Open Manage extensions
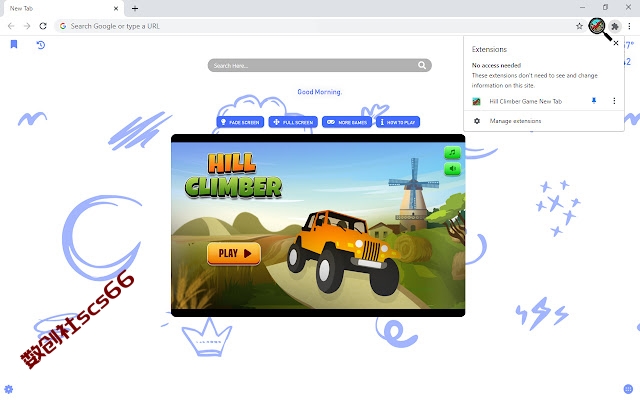 [x=515, y=121]
